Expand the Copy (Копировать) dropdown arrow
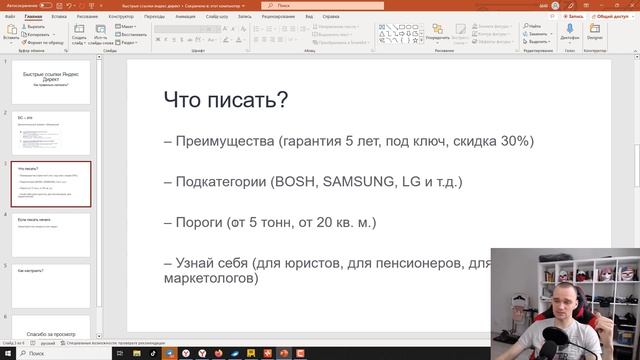640x360 pixels. click(53, 35)
